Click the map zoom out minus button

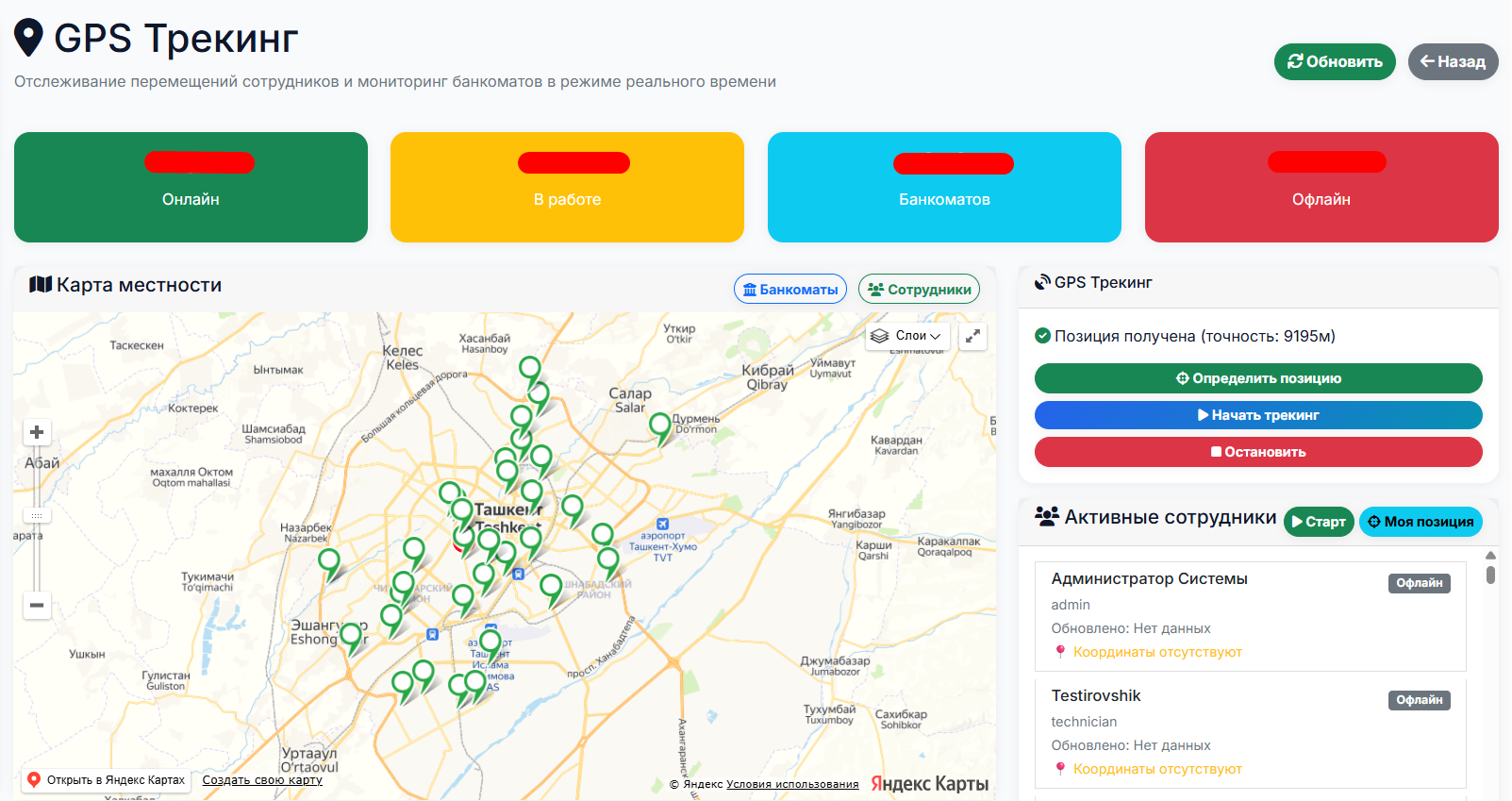click(x=37, y=606)
